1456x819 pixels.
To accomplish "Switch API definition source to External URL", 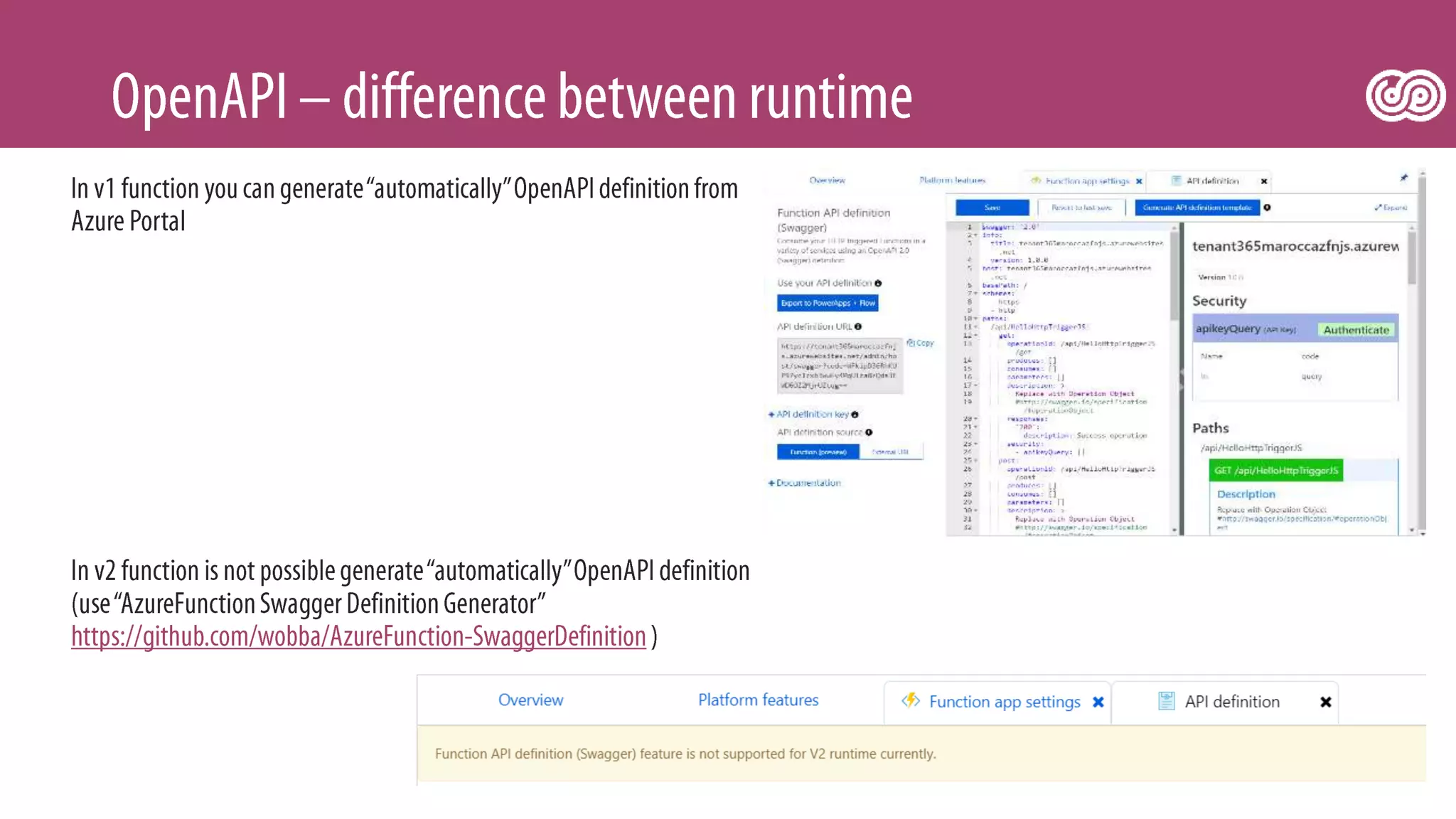I will (x=890, y=452).
